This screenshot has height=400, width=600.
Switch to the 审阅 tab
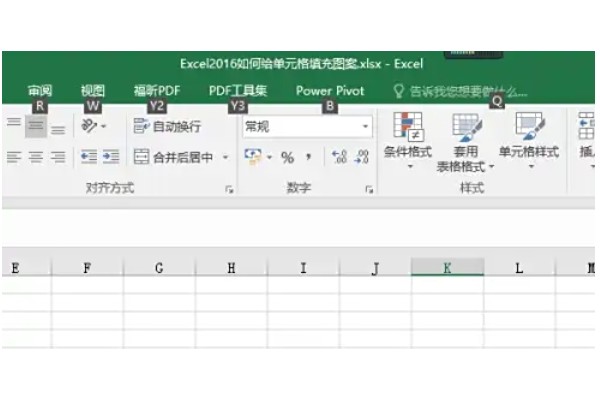tap(40, 91)
